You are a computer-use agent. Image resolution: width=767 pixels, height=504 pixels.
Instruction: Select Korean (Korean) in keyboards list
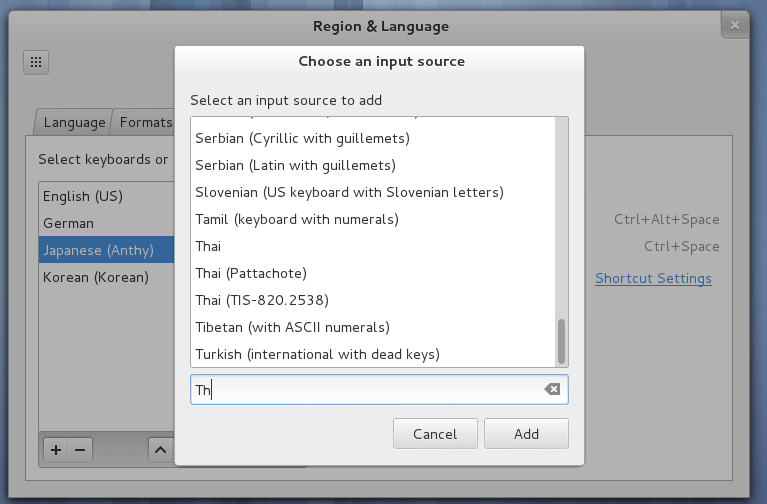(107, 277)
